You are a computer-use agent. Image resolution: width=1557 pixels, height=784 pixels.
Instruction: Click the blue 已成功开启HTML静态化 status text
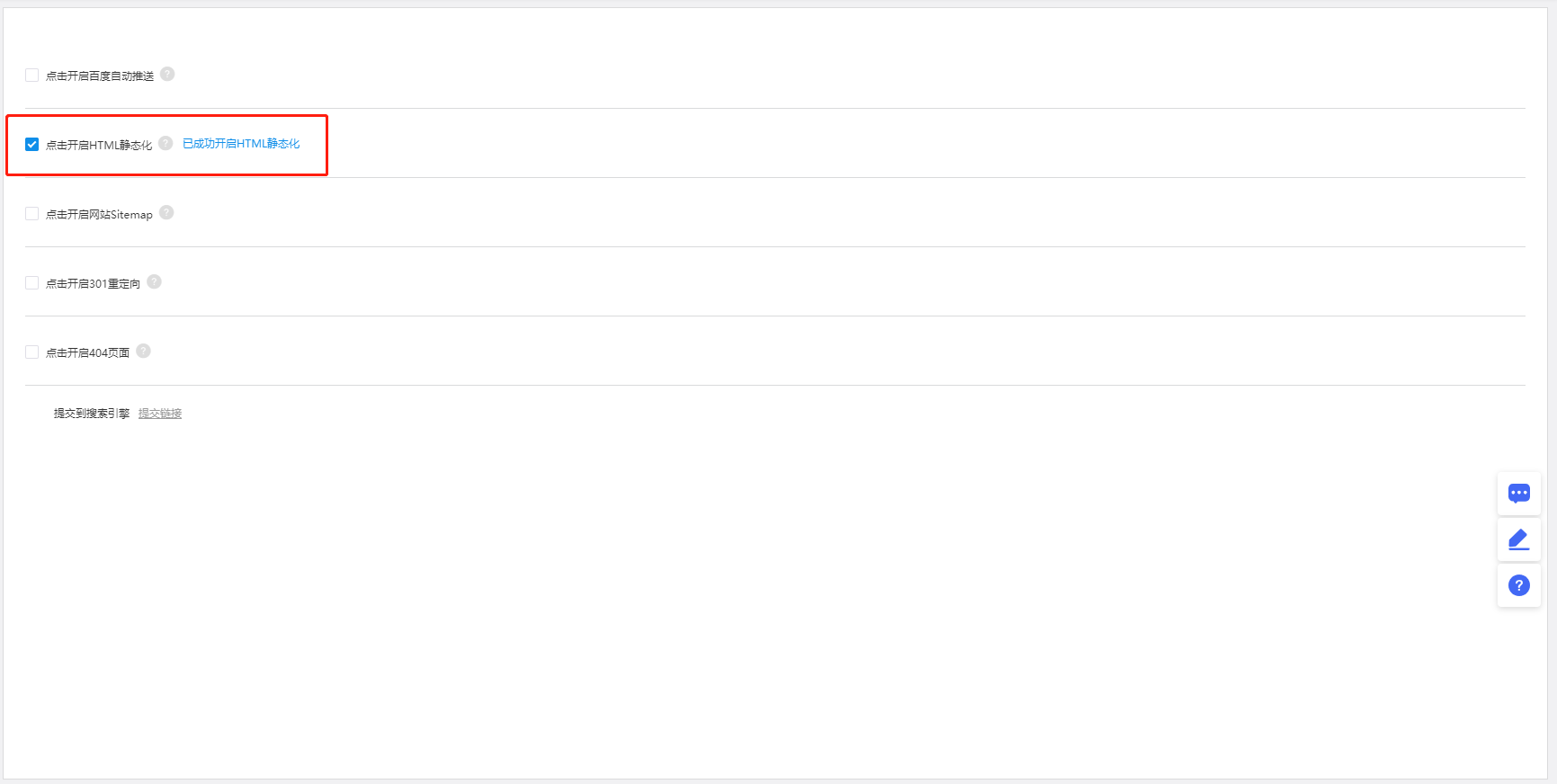(x=241, y=144)
